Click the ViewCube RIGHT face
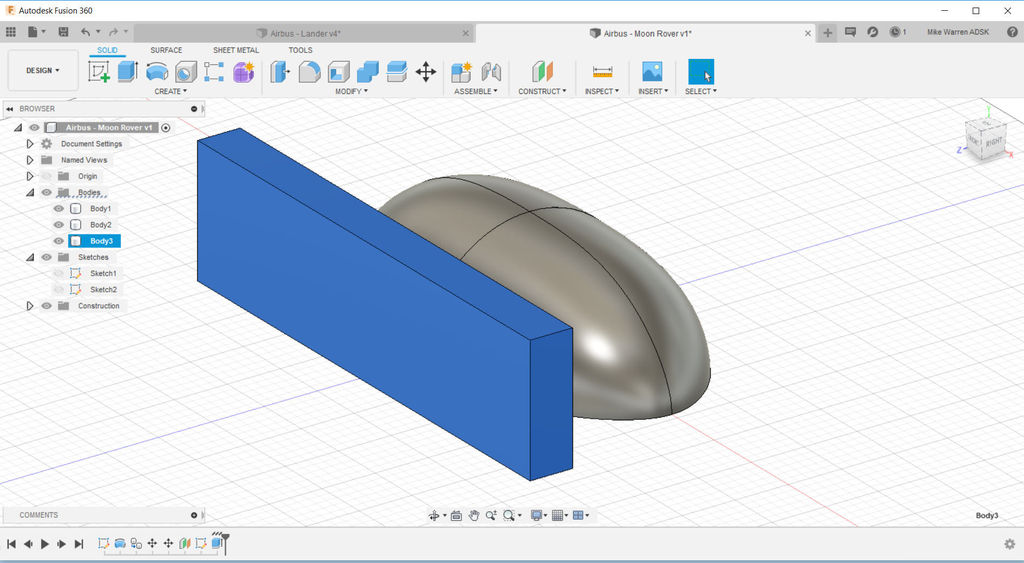 (x=993, y=142)
